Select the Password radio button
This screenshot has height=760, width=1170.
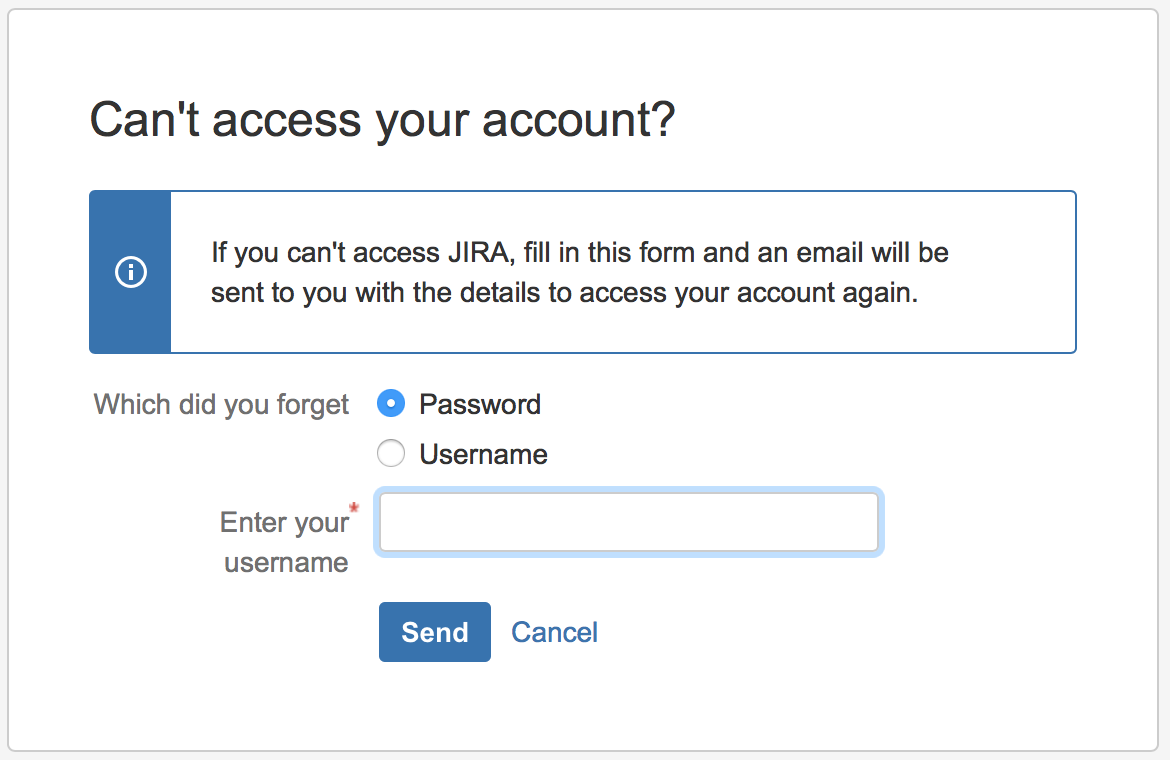click(391, 403)
